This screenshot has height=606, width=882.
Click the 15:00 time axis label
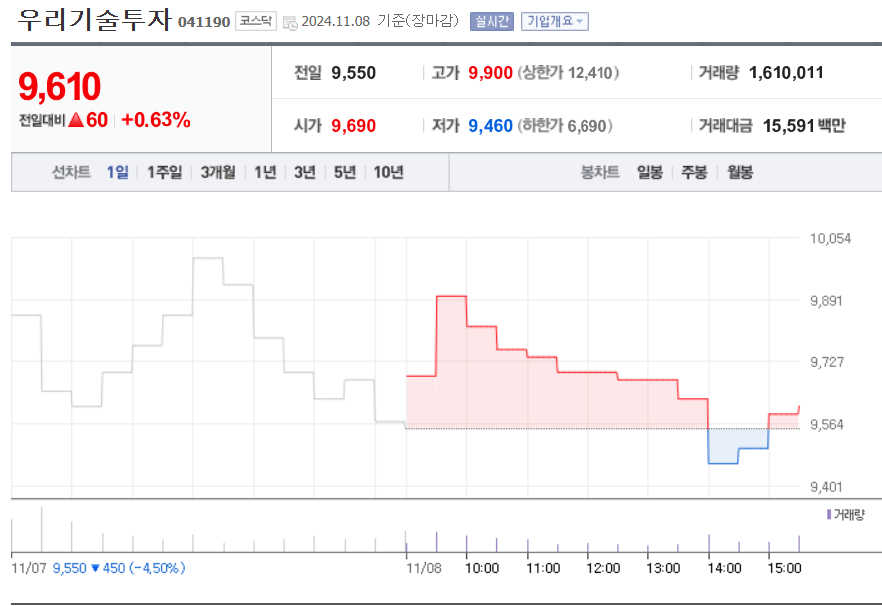click(x=784, y=568)
